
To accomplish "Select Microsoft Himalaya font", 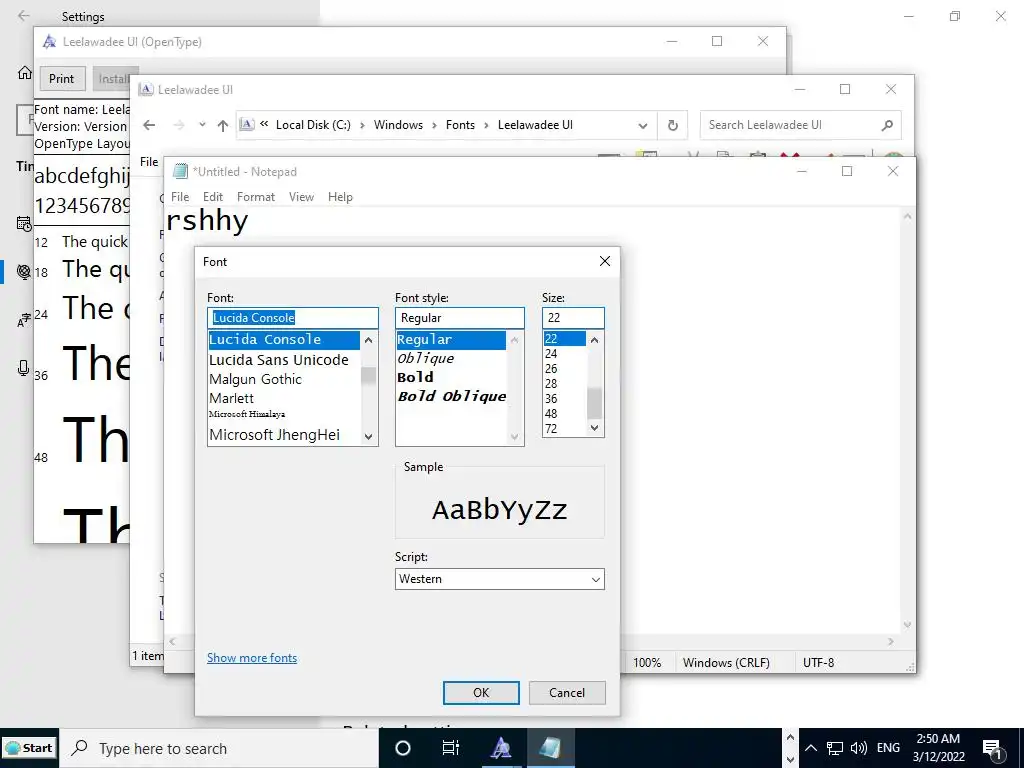I will (x=247, y=414).
